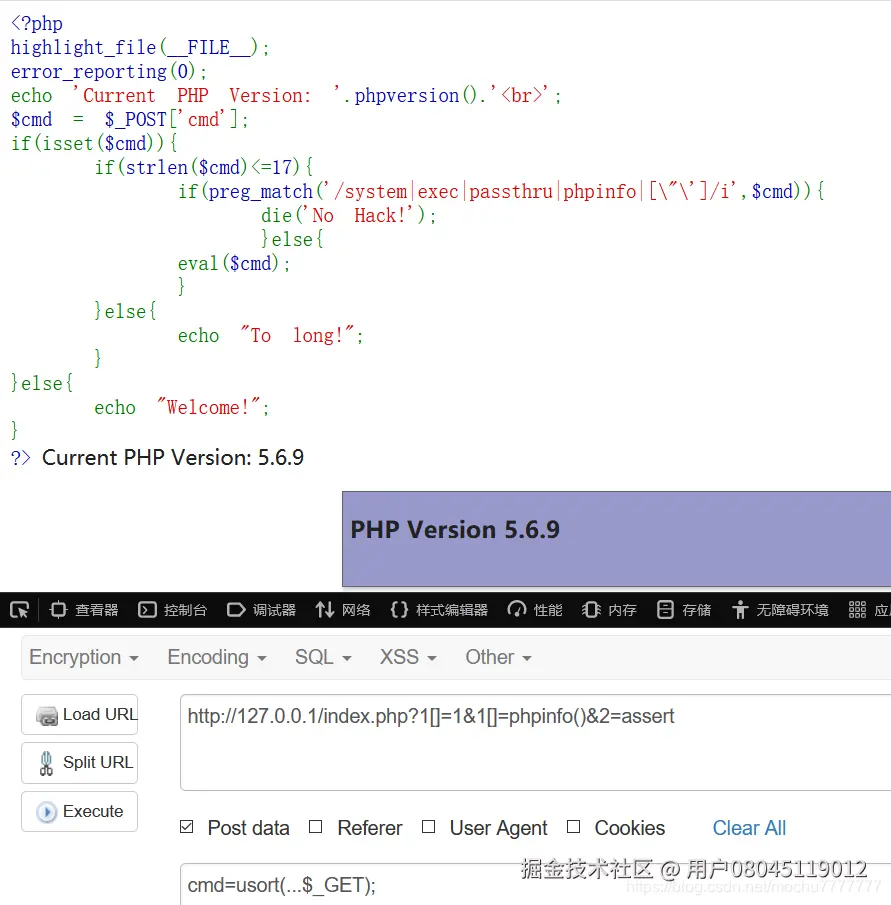The height and width of the screenshot is (905, 891).
Task: Enable the User Agent checkbox
Action: pyautogui.click(x=428, y=827)
